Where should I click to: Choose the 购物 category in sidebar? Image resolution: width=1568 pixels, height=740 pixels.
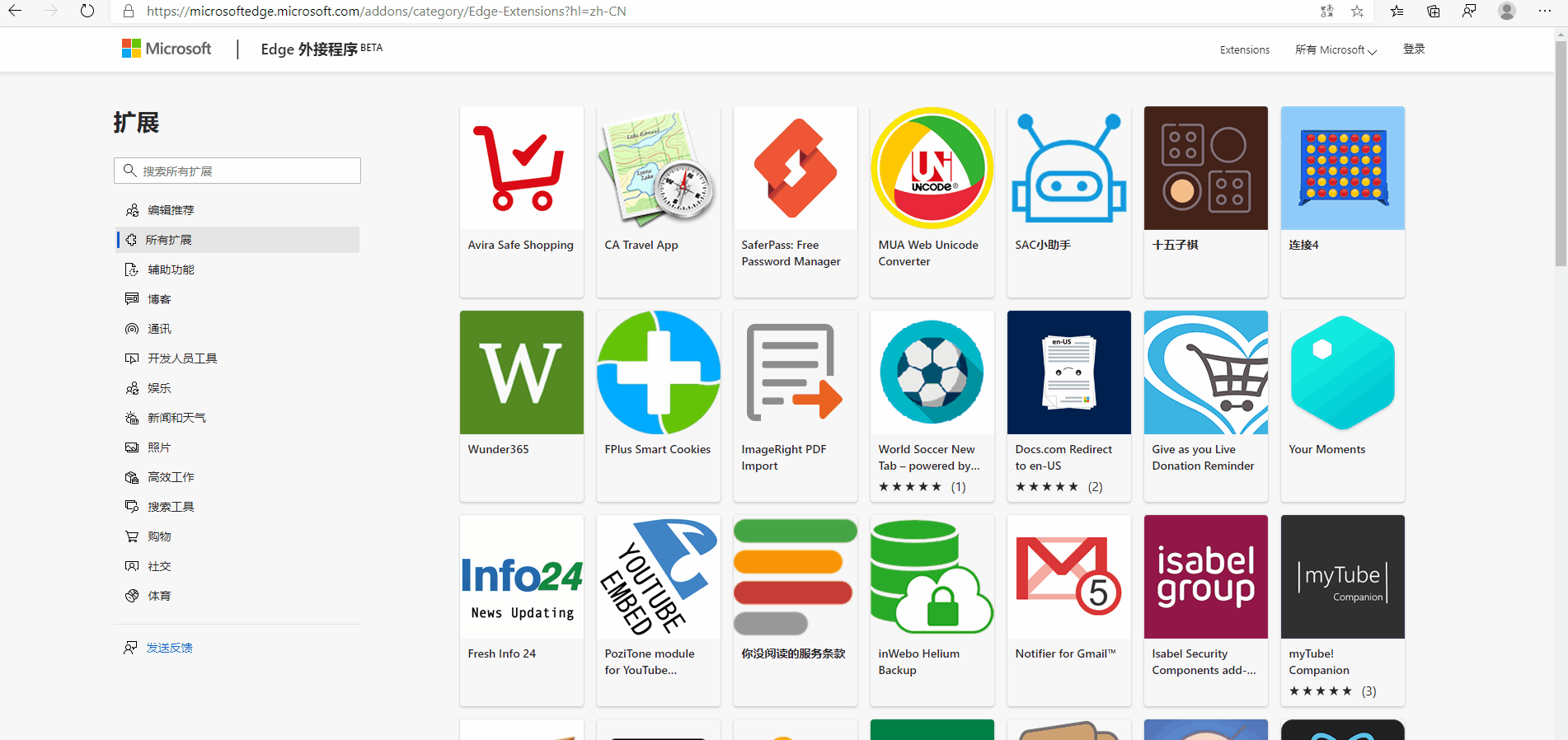tap(159, 536)
